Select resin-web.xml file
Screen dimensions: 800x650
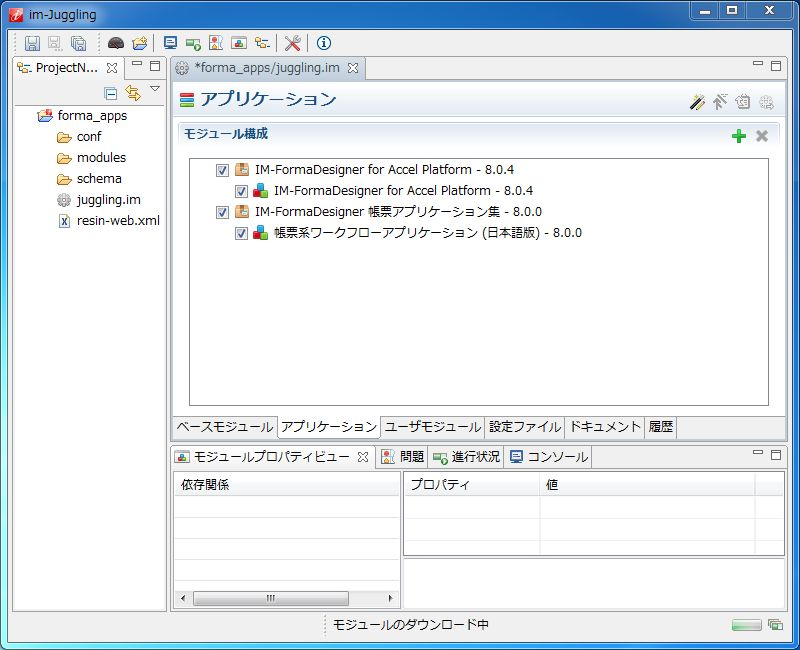[x=118, y=221]
